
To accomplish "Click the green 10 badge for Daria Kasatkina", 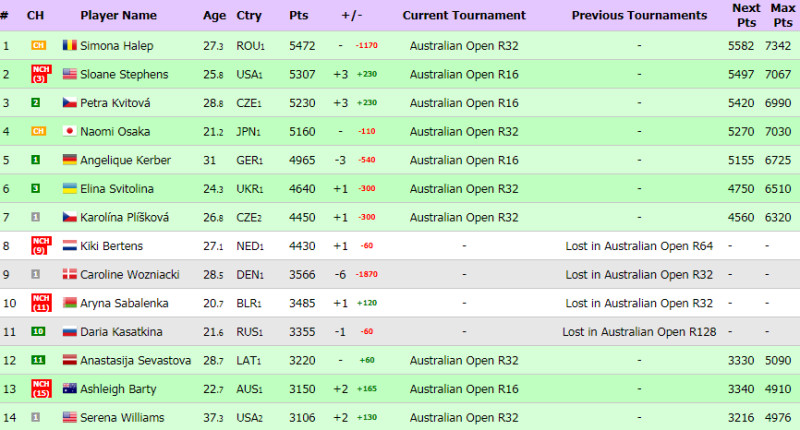I will click(38, 332).
